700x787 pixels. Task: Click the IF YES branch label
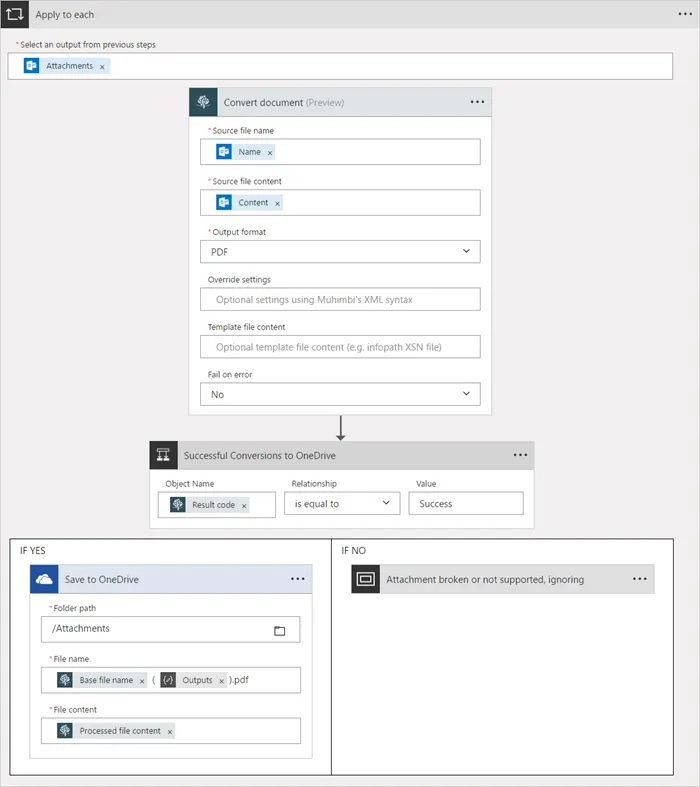(x=33, y=551)
